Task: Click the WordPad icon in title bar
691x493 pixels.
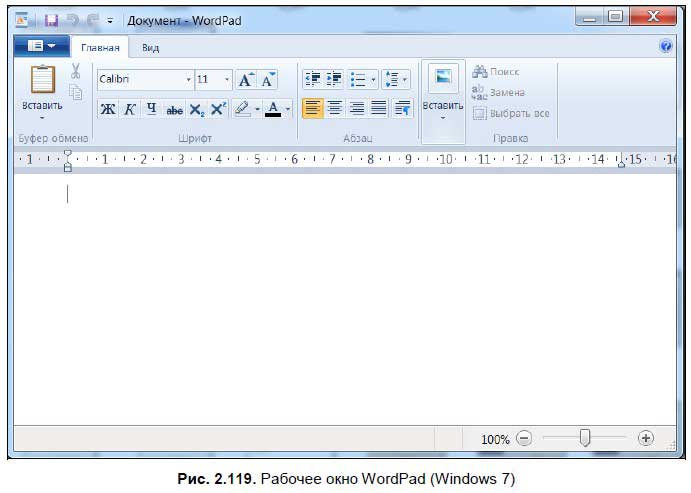Action: [22, 20]
